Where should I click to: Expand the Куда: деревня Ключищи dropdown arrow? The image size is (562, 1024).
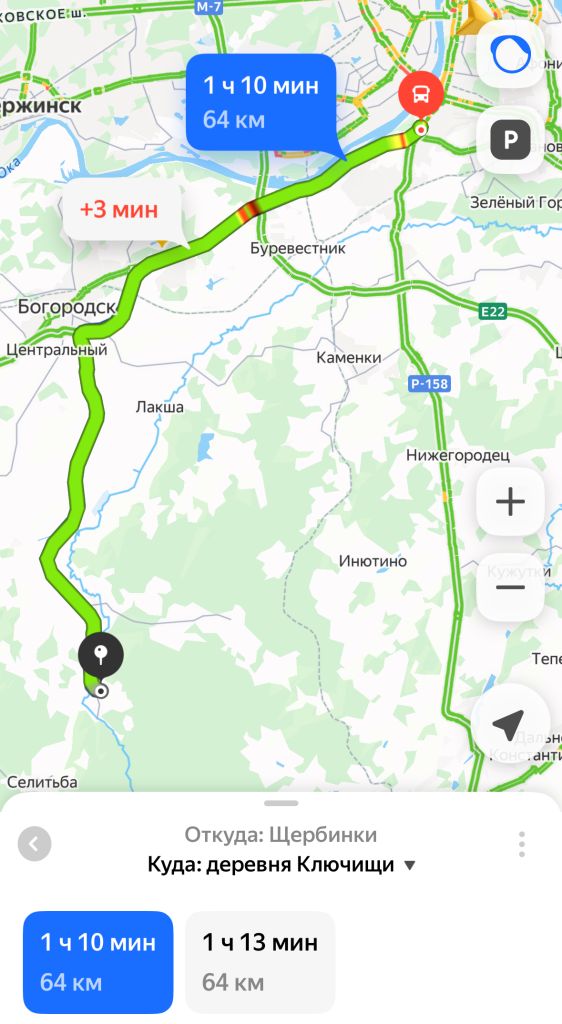tap(409, 866)
